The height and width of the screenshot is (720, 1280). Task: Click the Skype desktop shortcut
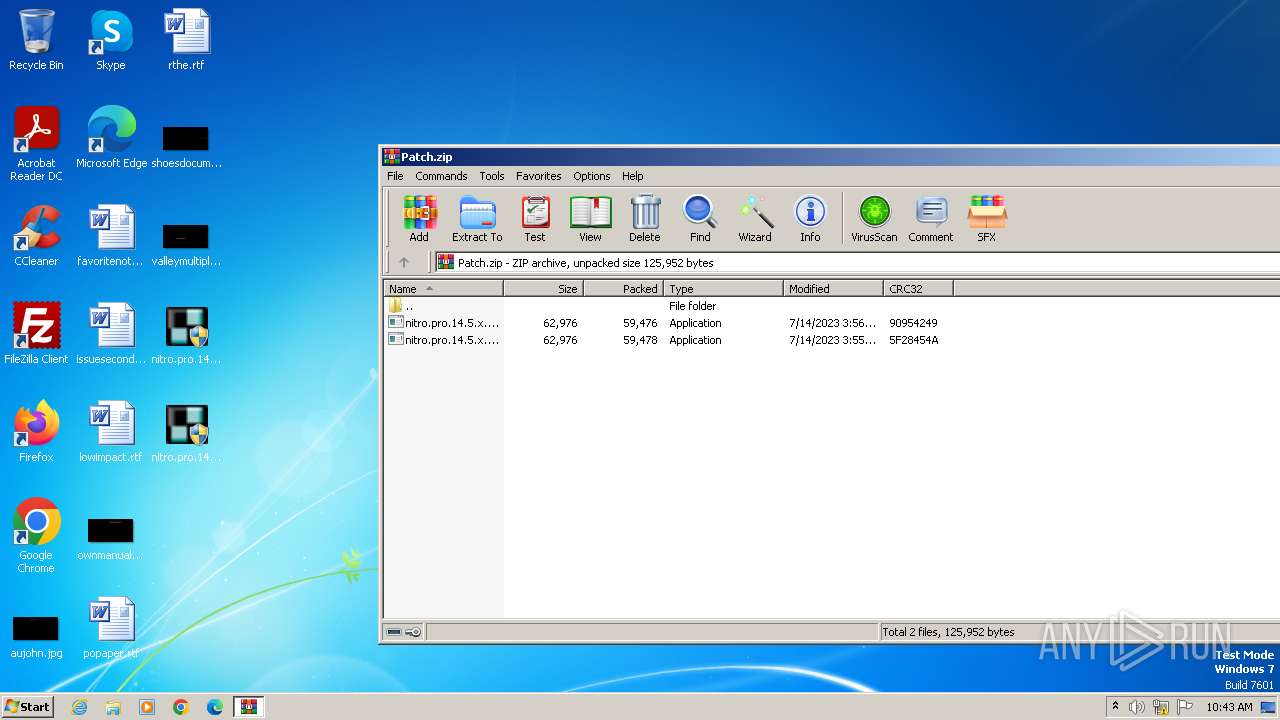coord(111,41)
